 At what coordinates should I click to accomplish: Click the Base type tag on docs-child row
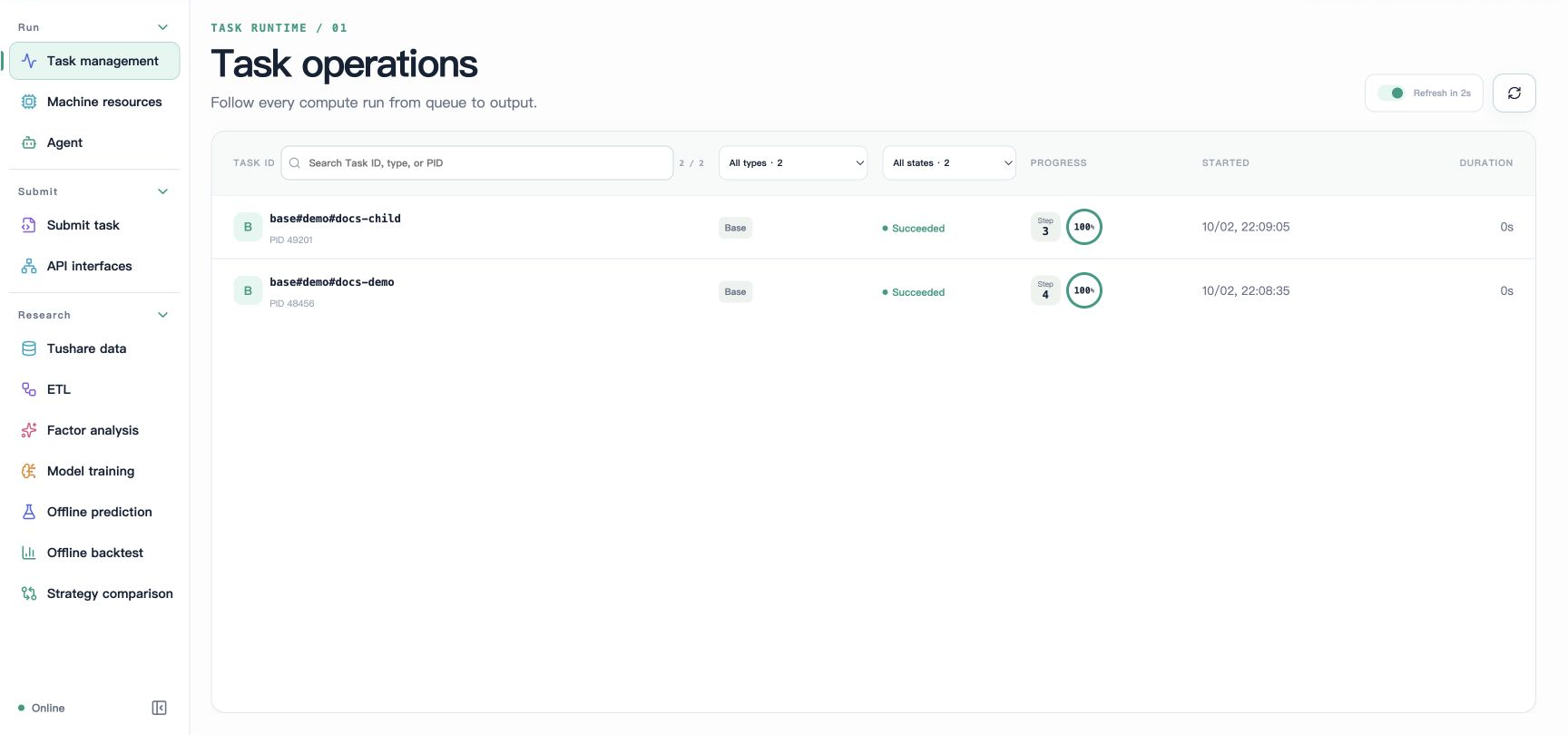pos(736,228)
